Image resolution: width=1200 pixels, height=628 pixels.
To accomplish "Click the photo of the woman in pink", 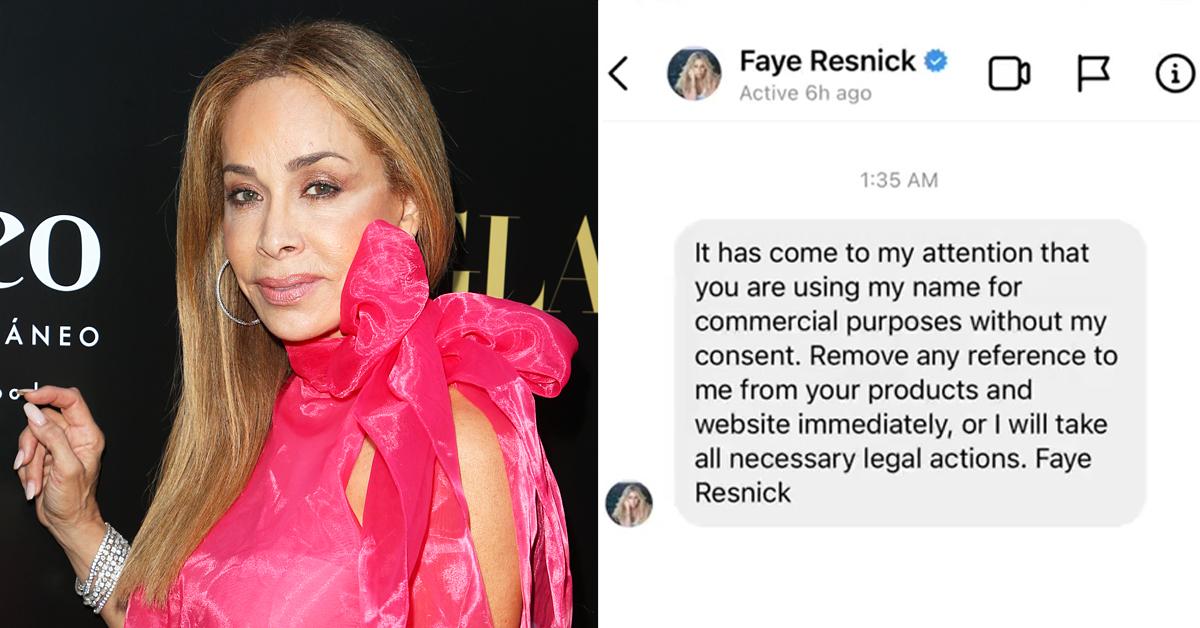I will (x=299, y=314).
